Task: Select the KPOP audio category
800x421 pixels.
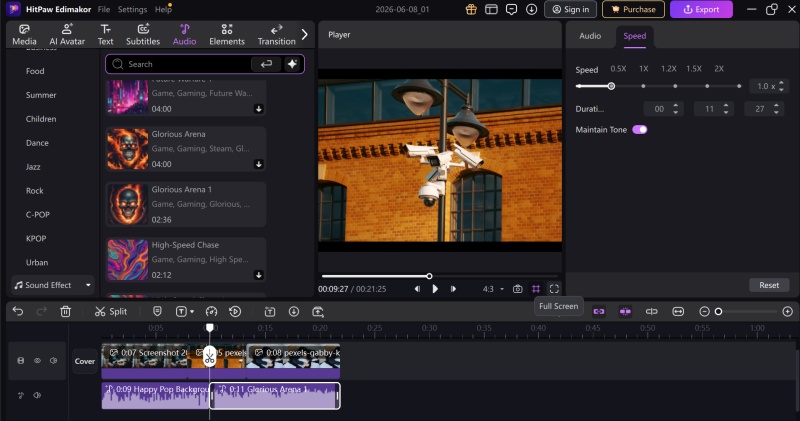Action: [36, 238]
